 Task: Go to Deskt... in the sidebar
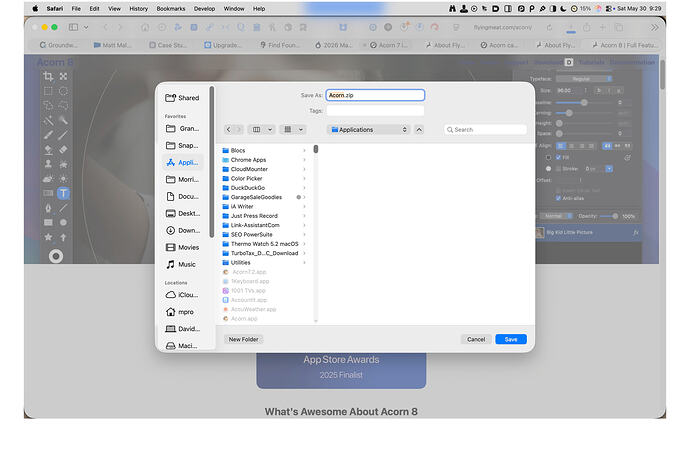[x=182, y=213]
